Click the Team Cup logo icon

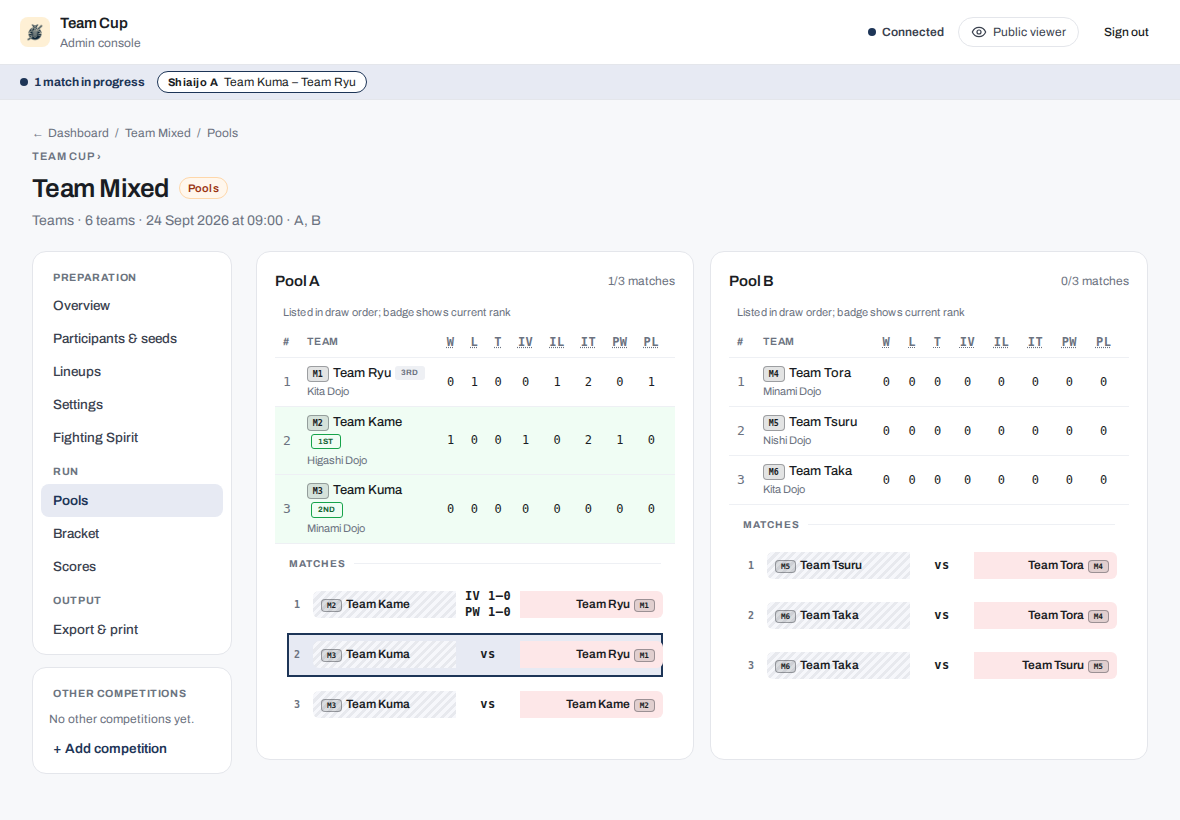[35, 32]
